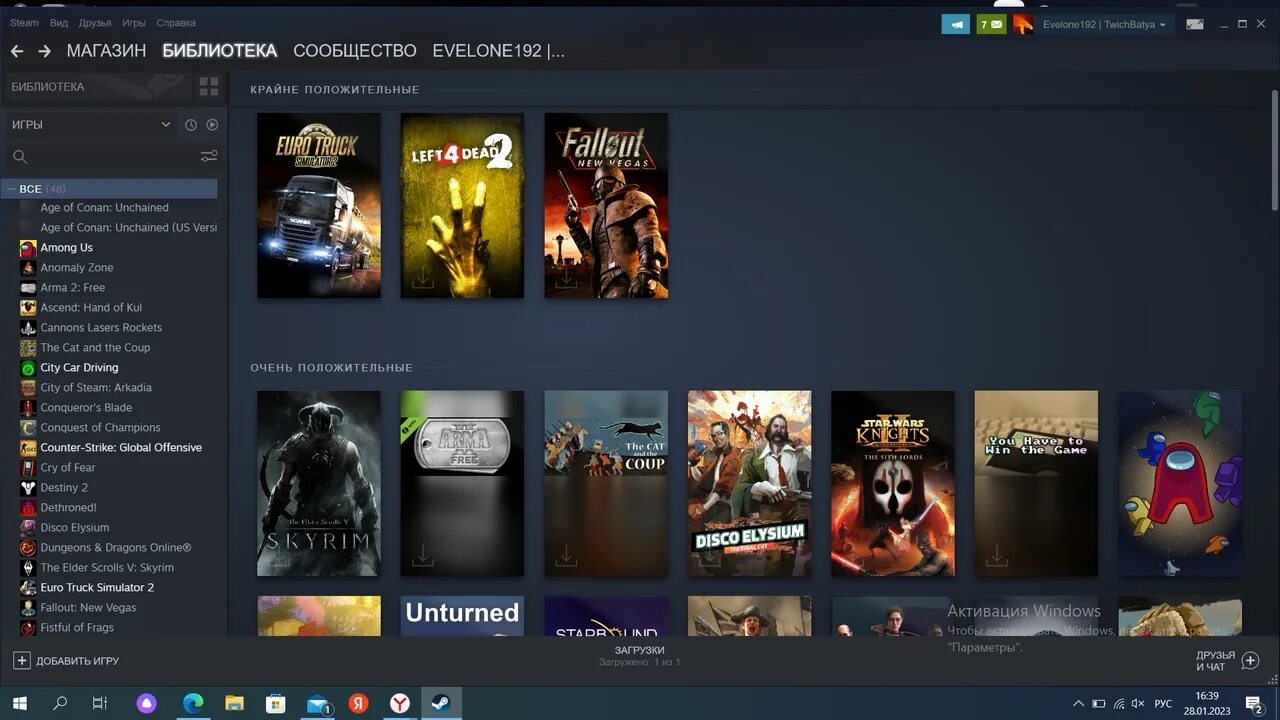Open the Steam menu
This screenshot has height=720, width=1280.
tap(24, 23)
